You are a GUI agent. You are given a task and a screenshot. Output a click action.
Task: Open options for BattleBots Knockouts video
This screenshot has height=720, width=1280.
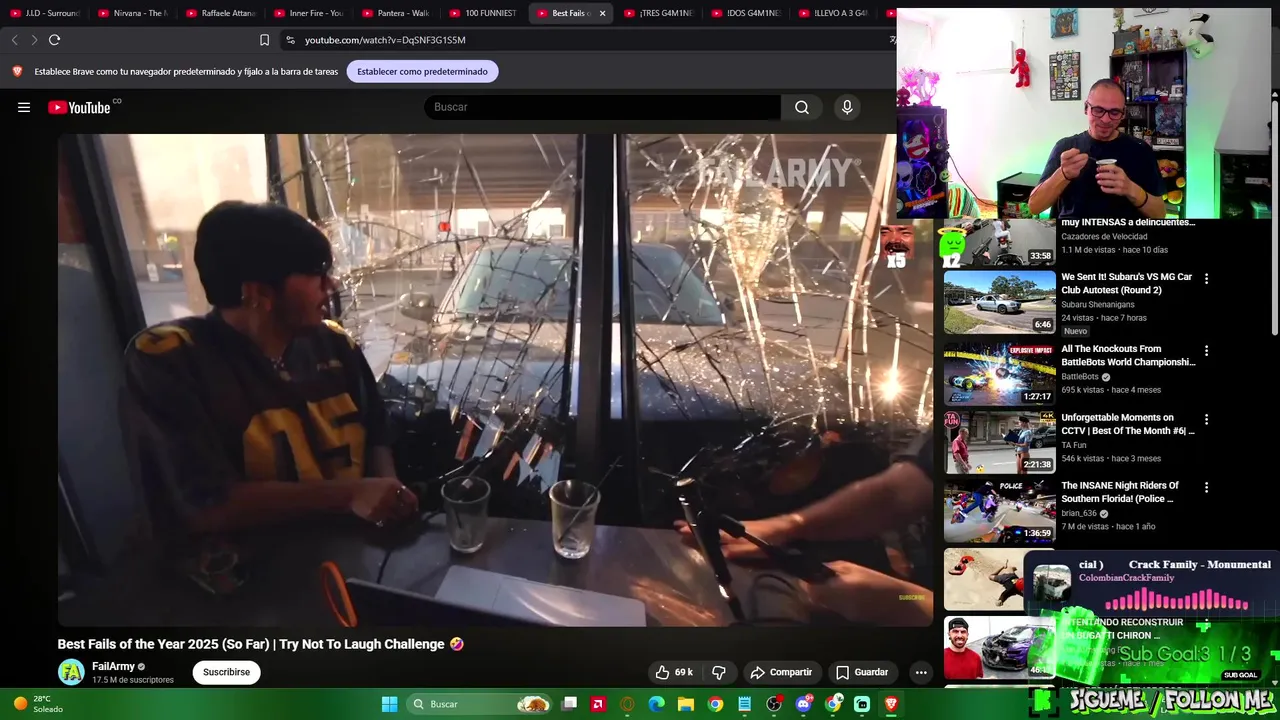1206,351
